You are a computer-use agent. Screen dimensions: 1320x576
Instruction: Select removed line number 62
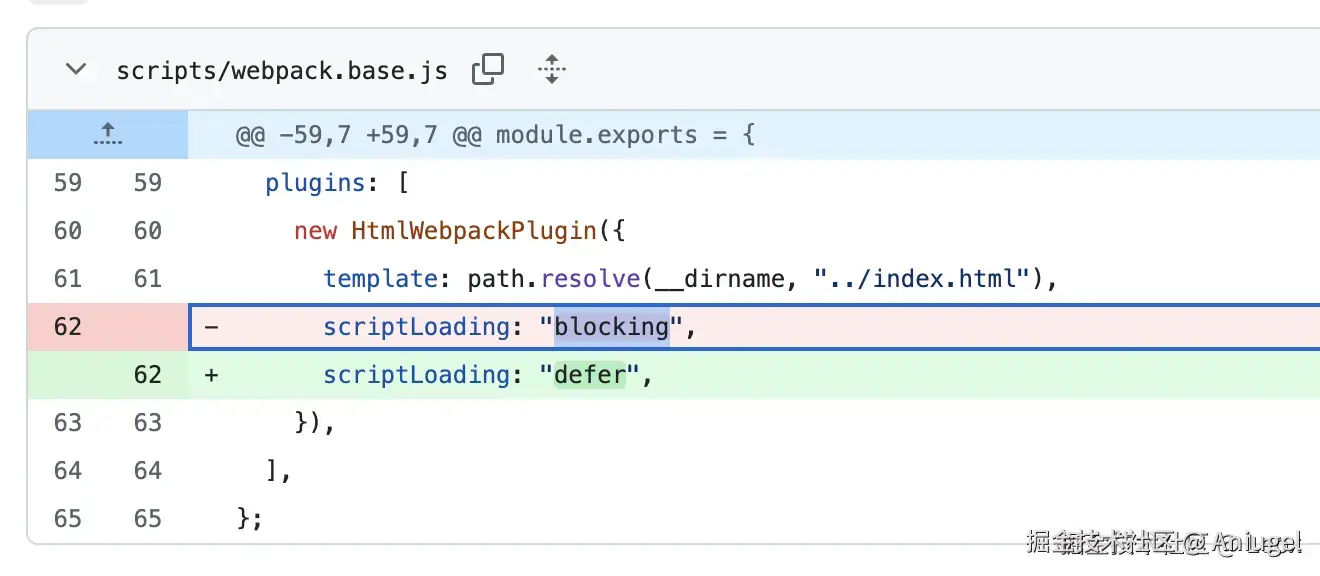(68, 327)
